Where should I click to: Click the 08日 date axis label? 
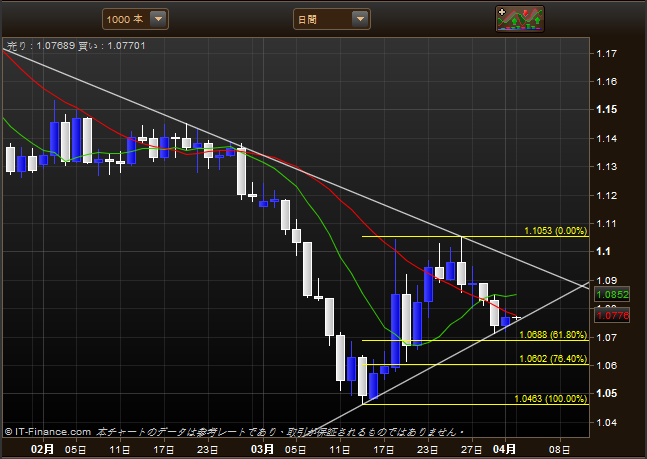coord(559,450)
